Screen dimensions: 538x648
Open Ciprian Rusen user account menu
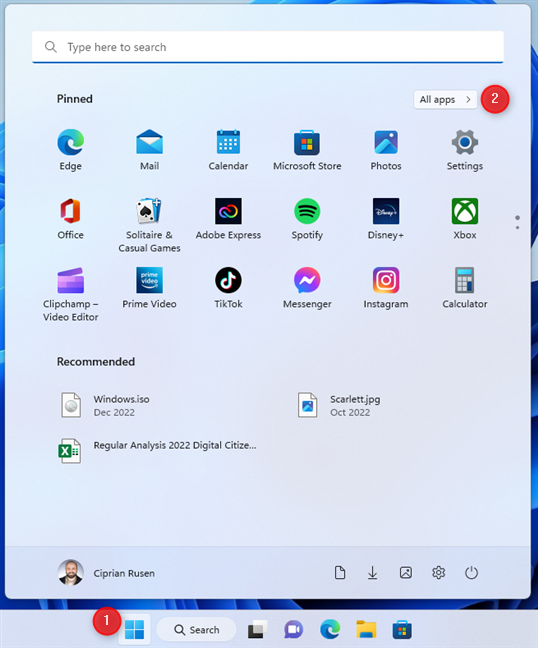[x=106, y=573]
